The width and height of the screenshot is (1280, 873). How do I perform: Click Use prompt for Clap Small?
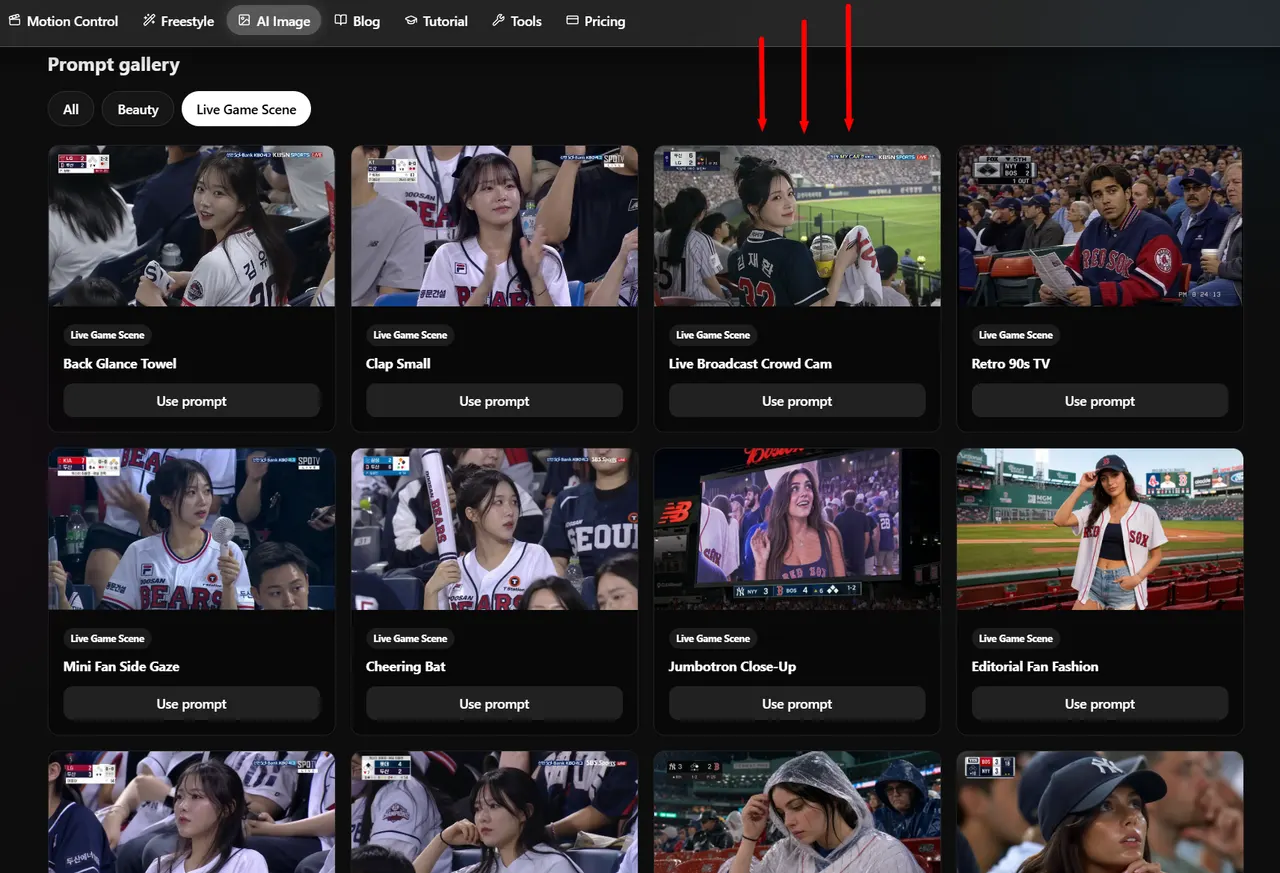(x=494, y=401)
